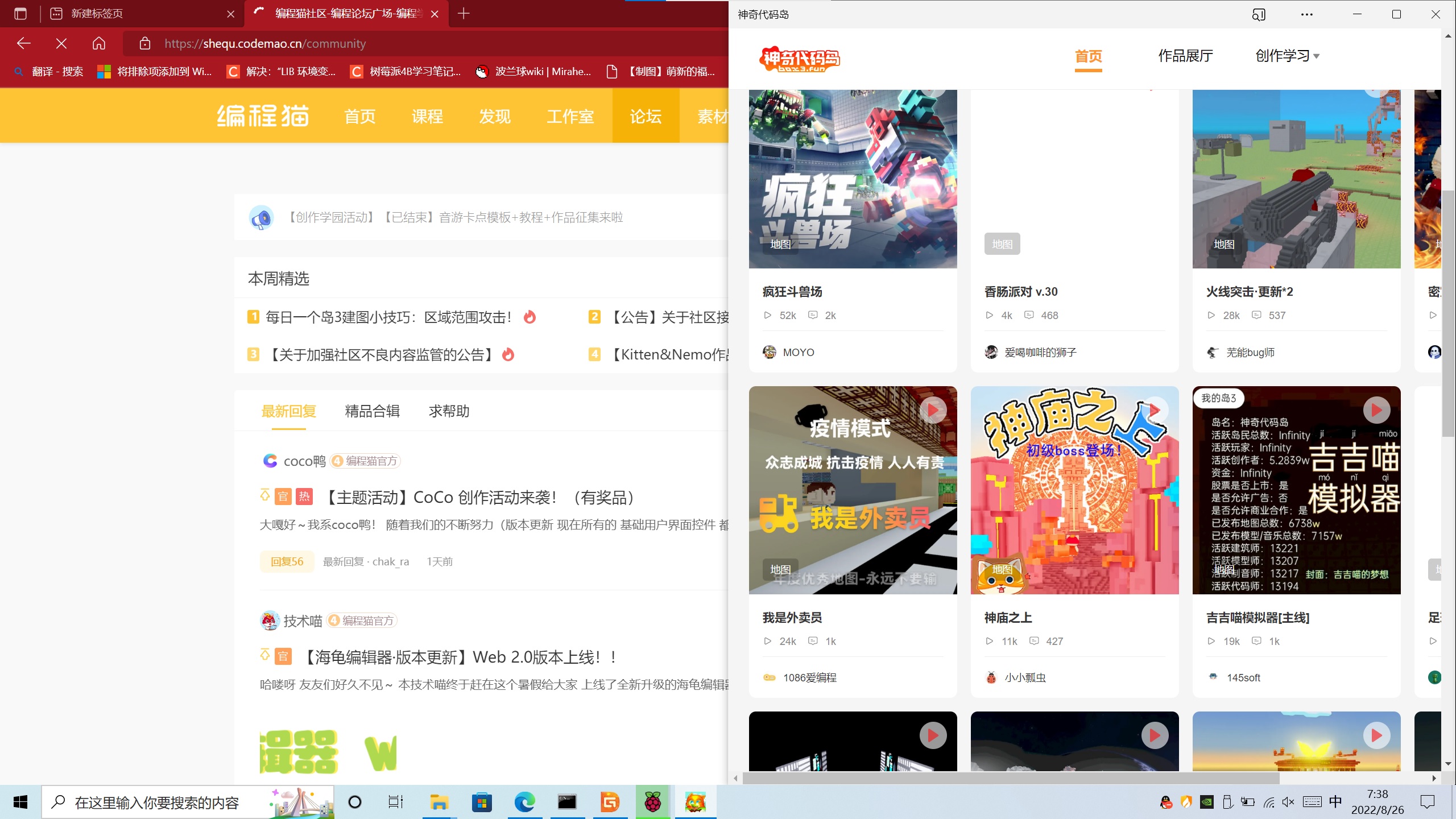This screenshot has height=819, width=1456.
Task: Open author 1086爱编程 profile
Action: coord(800,677)
